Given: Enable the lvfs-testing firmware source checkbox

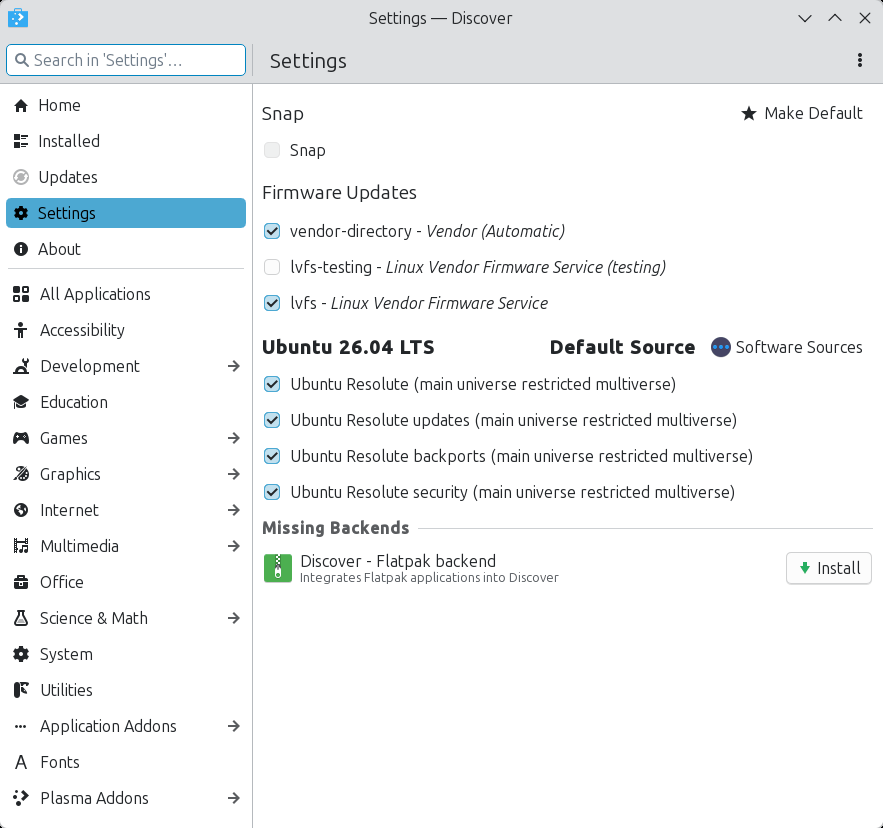Looking at the screenshot, I should point(272,267).
